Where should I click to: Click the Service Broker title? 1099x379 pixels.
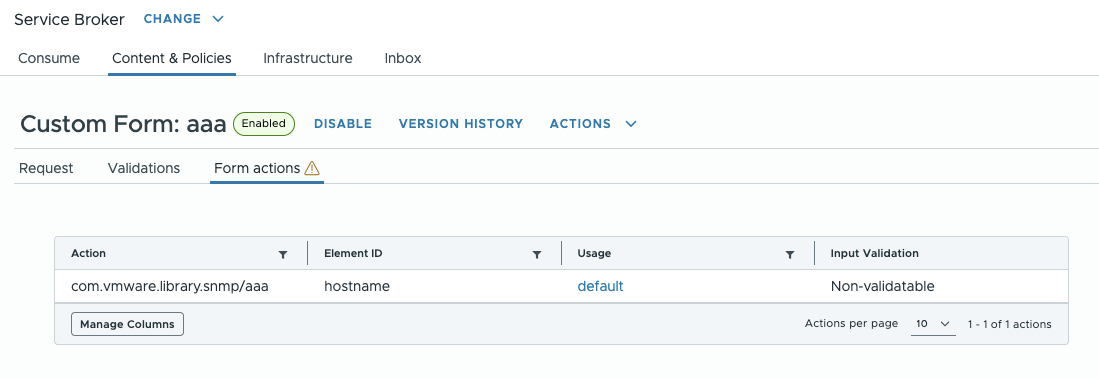click(69, 20)
